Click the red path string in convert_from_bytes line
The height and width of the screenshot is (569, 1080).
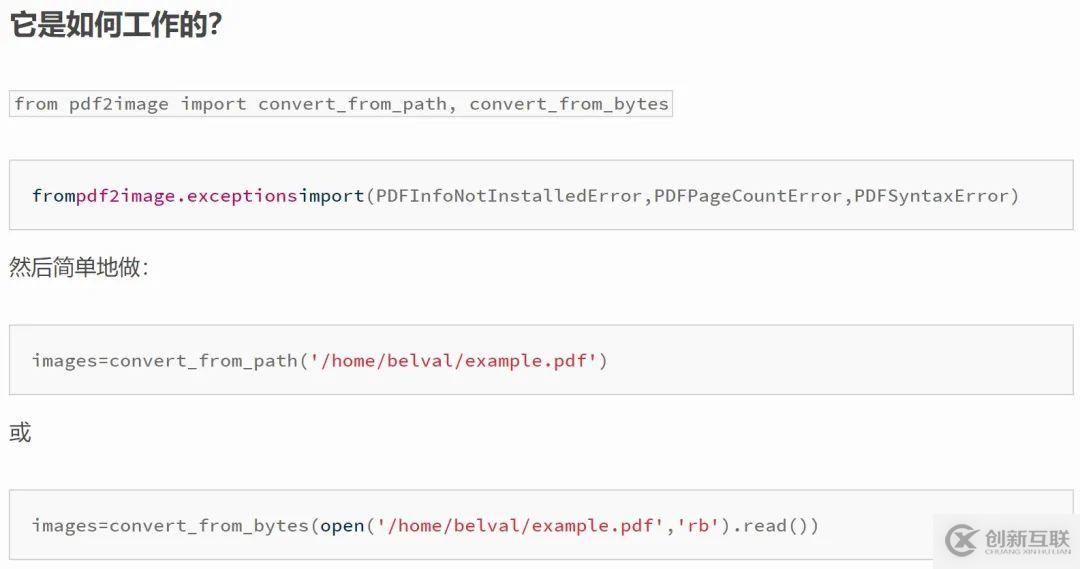click(520, 526)
